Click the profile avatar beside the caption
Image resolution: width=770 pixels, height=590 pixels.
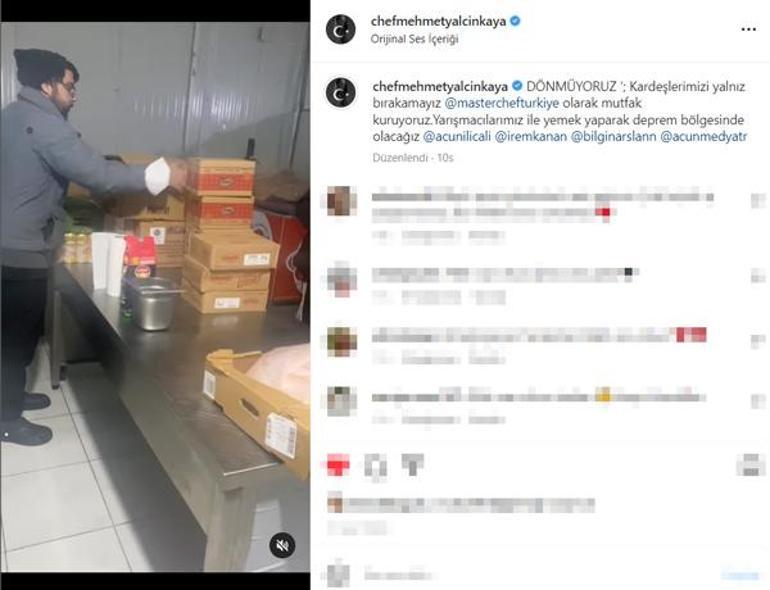click(340, 92)
